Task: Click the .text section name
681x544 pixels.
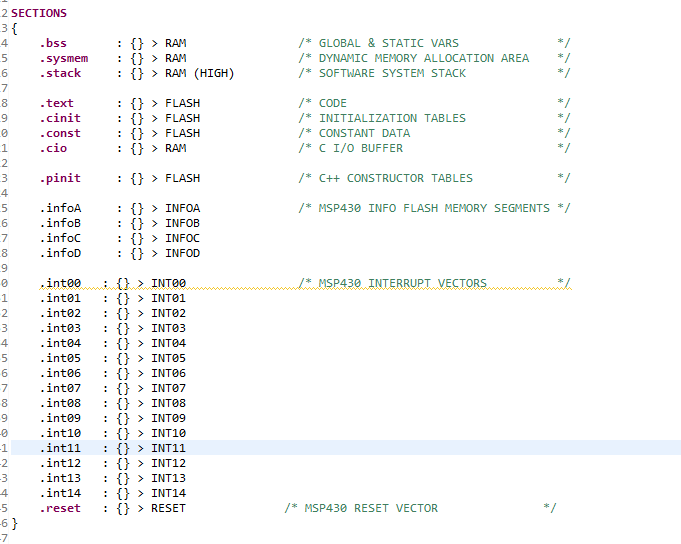Action: [x=56, y=103]
